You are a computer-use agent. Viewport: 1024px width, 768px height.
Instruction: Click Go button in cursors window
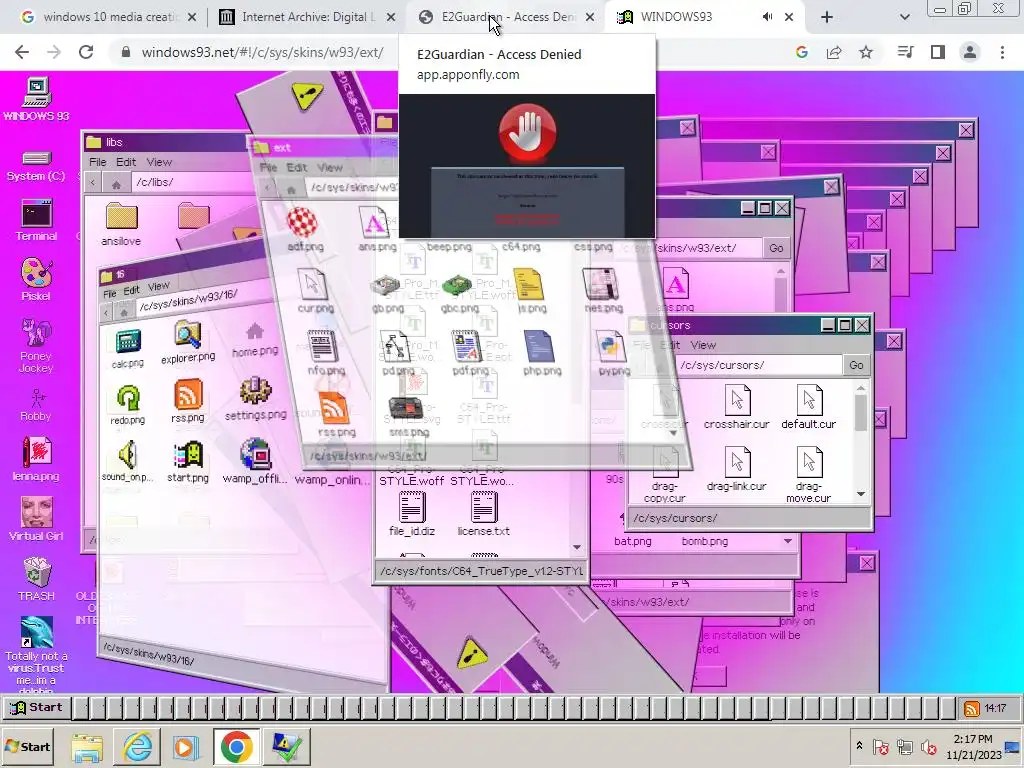[x=856, y=365]
